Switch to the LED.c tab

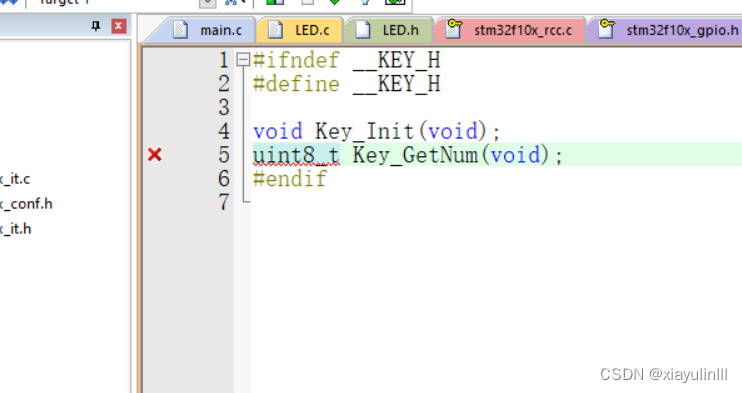coord(299,30)
